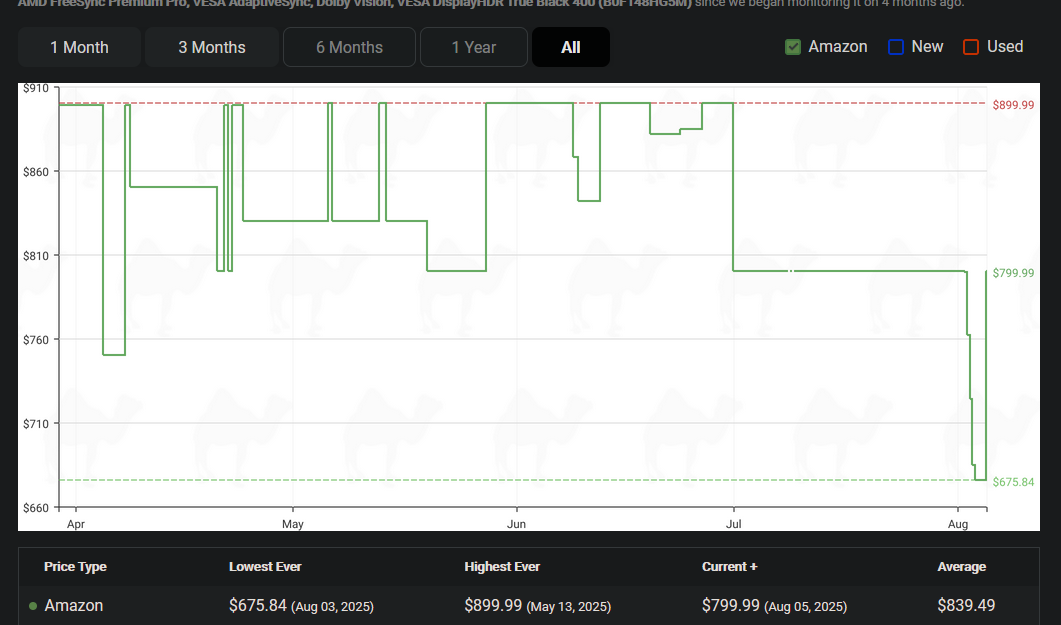
Task: Enable the Used price checkbox
Action: pos(971,47)
